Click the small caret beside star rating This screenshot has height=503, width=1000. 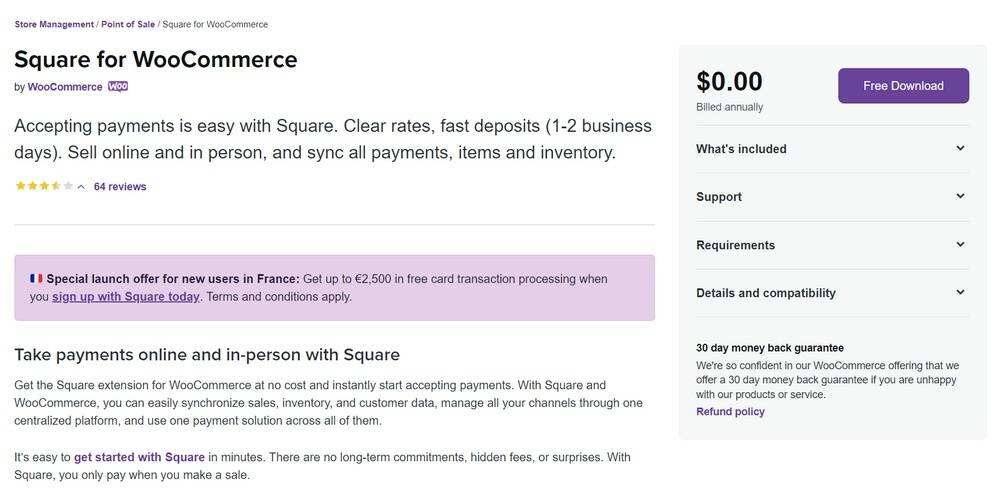tap(82, 187)
